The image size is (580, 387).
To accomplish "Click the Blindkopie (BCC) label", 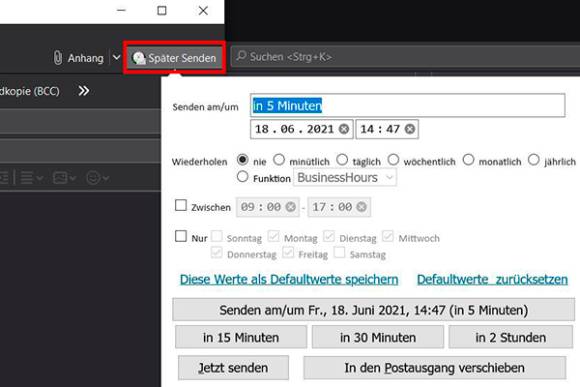I will 30,91.
